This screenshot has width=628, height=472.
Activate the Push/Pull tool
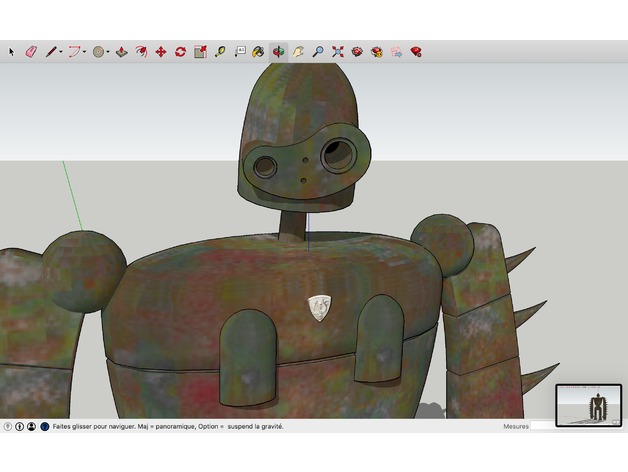click(122, 52)
